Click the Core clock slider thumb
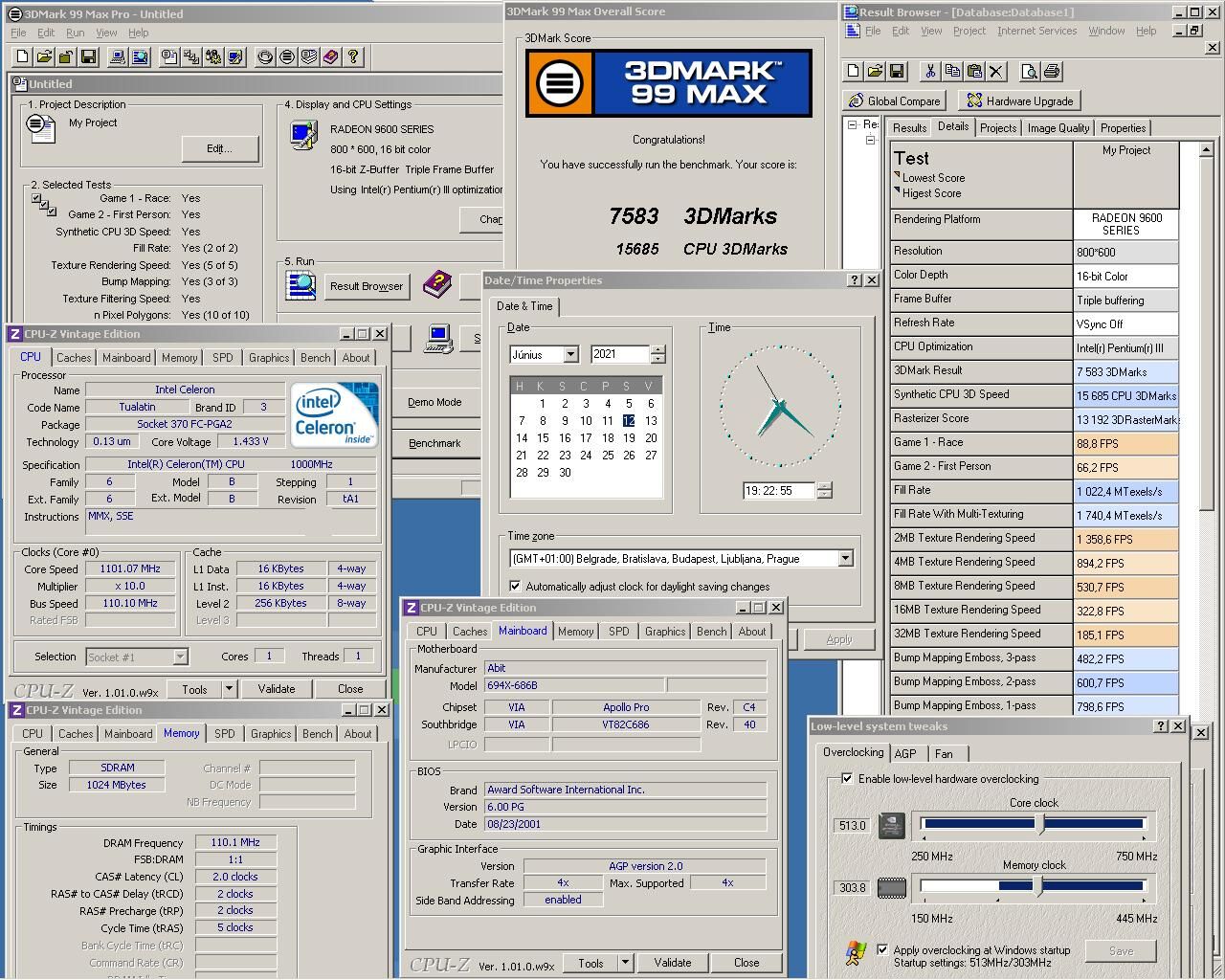Screen dimensions: 1225x980 coord(1041,824)
